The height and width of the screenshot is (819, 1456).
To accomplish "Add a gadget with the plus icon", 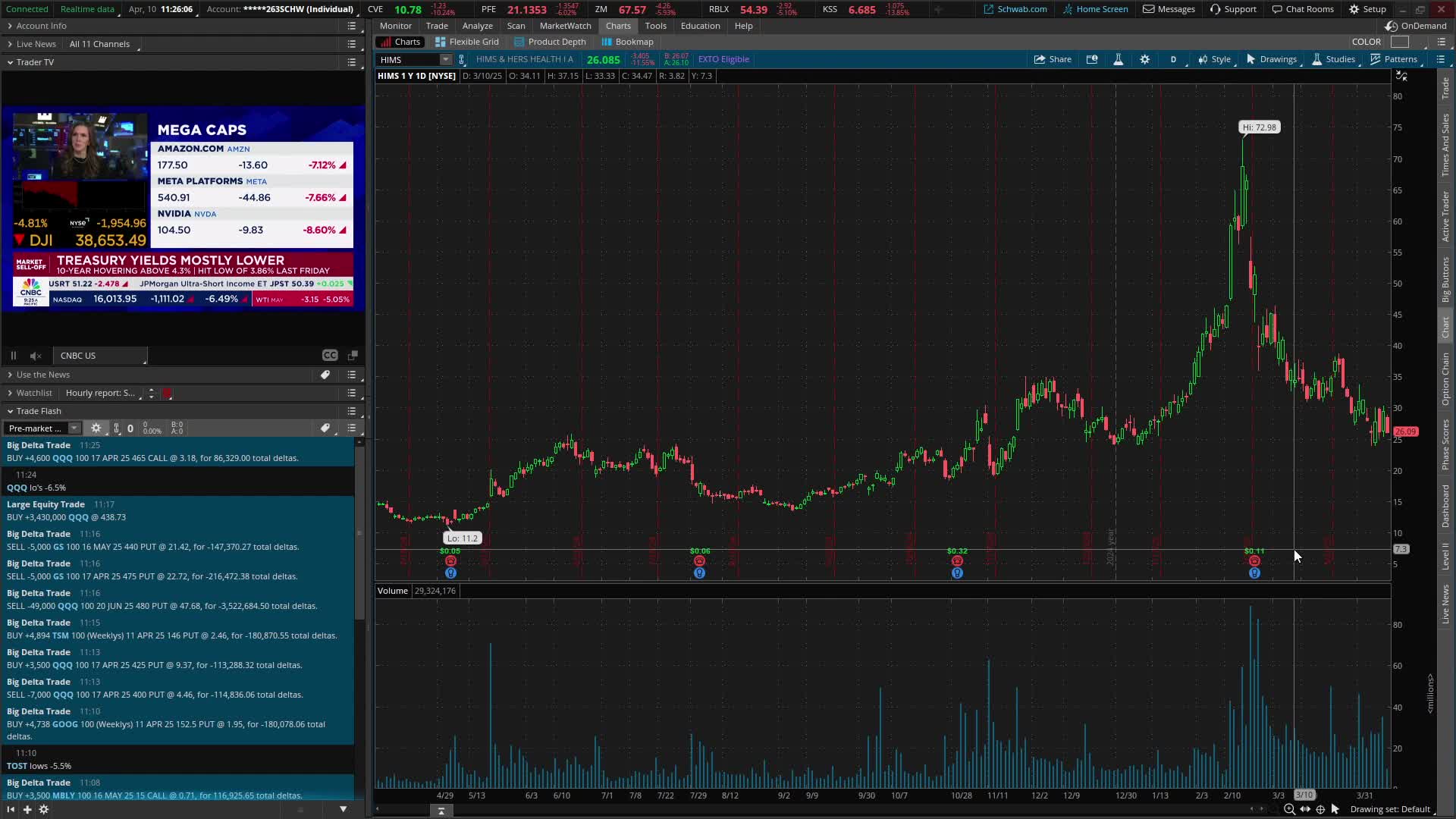I will point(27,809).
